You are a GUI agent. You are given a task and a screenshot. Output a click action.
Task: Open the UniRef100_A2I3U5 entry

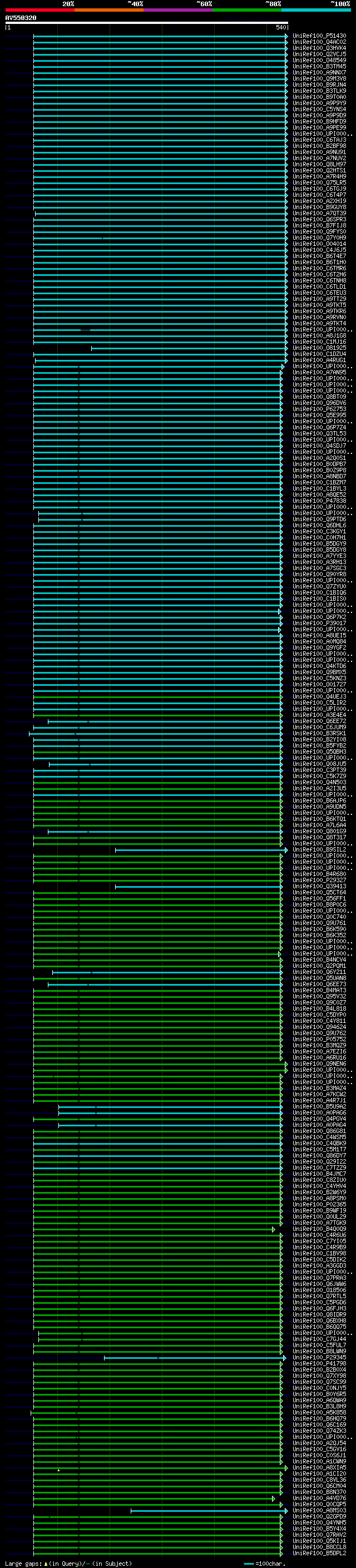[319, 789]
